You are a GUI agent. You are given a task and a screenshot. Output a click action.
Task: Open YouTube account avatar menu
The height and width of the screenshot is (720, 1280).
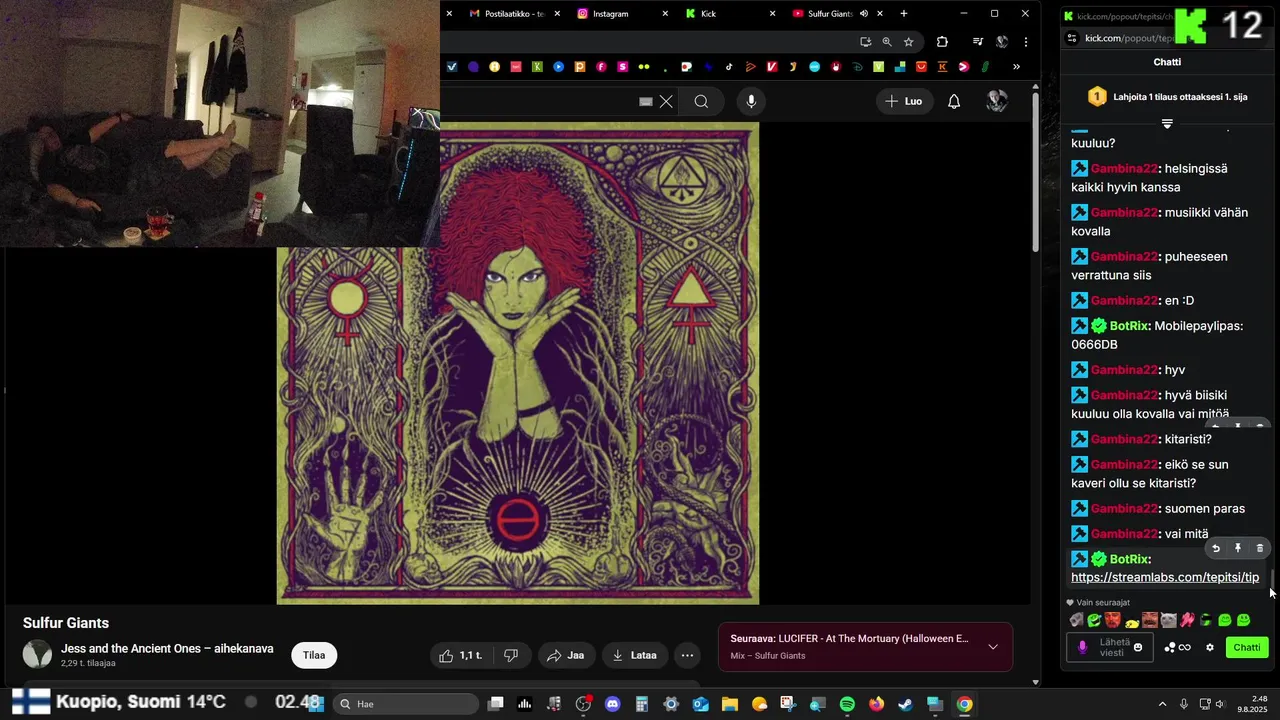pos(997,101)
